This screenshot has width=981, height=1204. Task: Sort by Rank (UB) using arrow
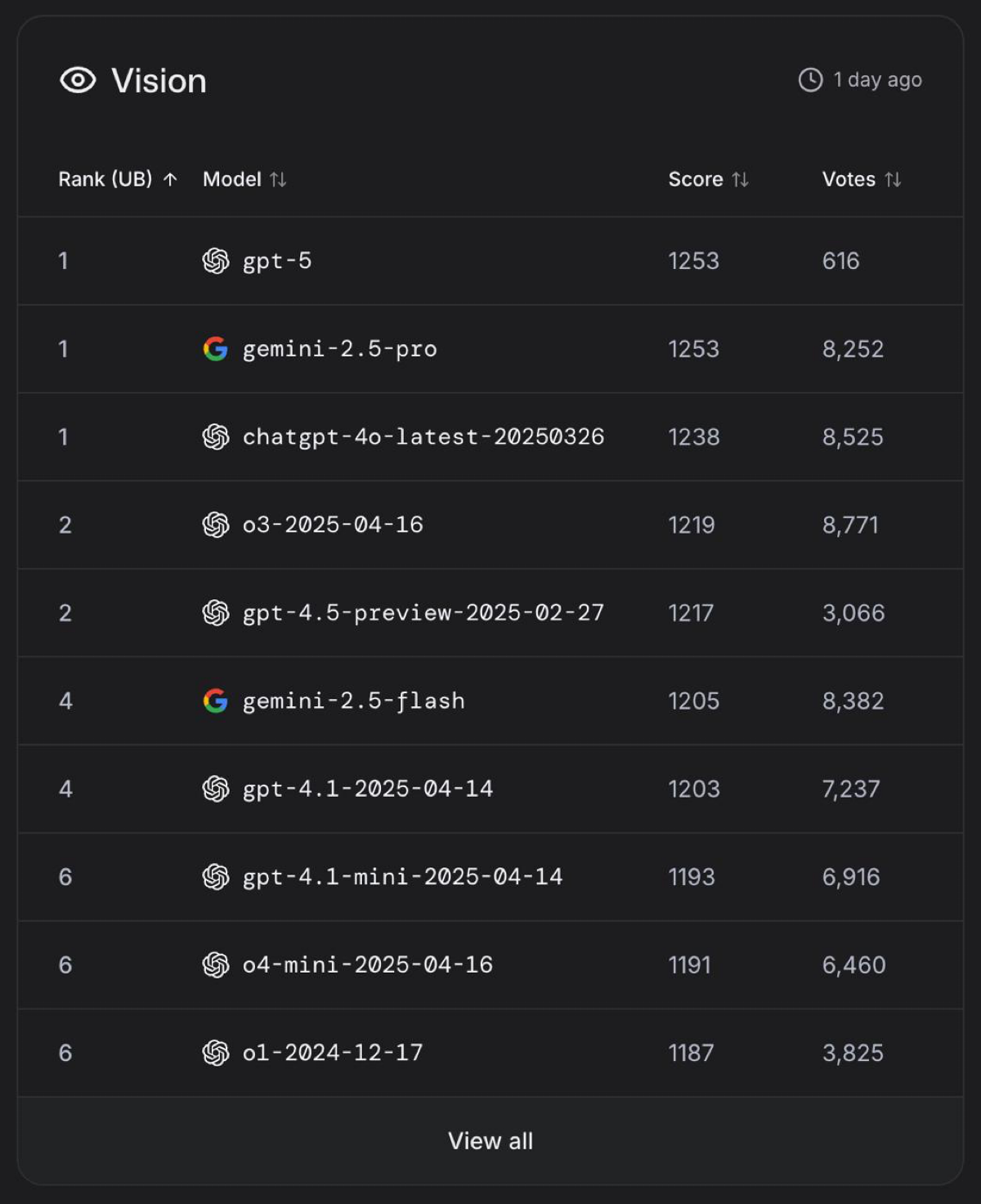point(170,179)
